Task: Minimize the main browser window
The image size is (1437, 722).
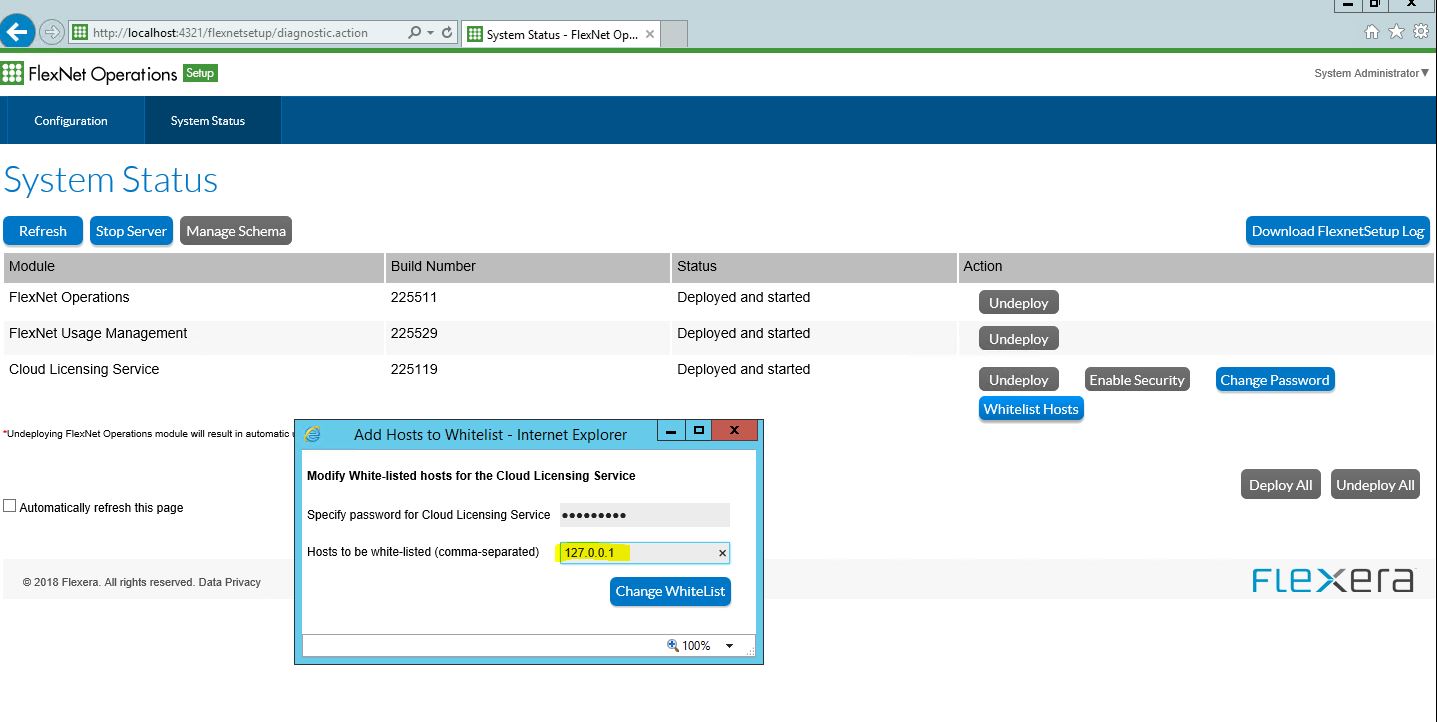Action: pyautogui.click(x=1349, y=5)
